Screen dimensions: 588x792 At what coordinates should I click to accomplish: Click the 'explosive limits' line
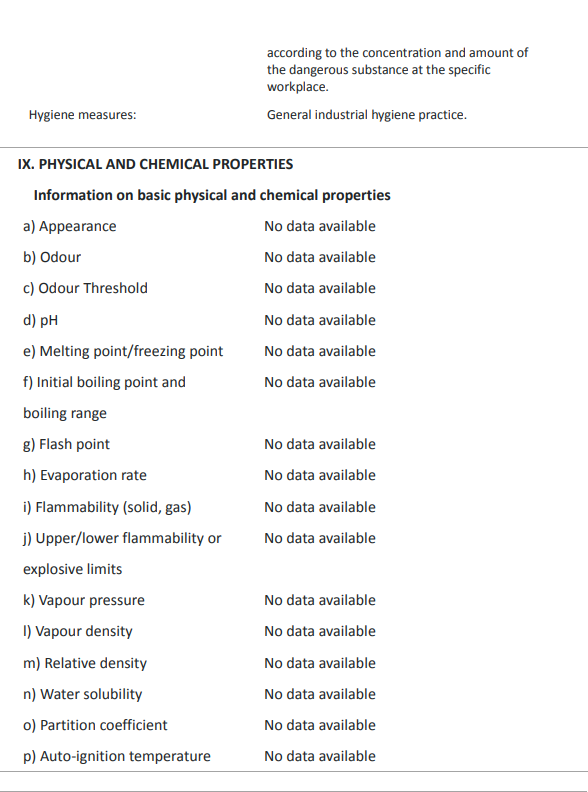pyautogui.click(x=73, y=569)
